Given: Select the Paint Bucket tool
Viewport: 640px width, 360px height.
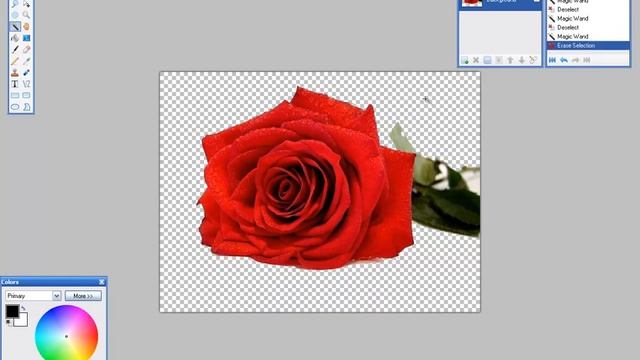Looking at the screenshot, I should click(15, 38).
